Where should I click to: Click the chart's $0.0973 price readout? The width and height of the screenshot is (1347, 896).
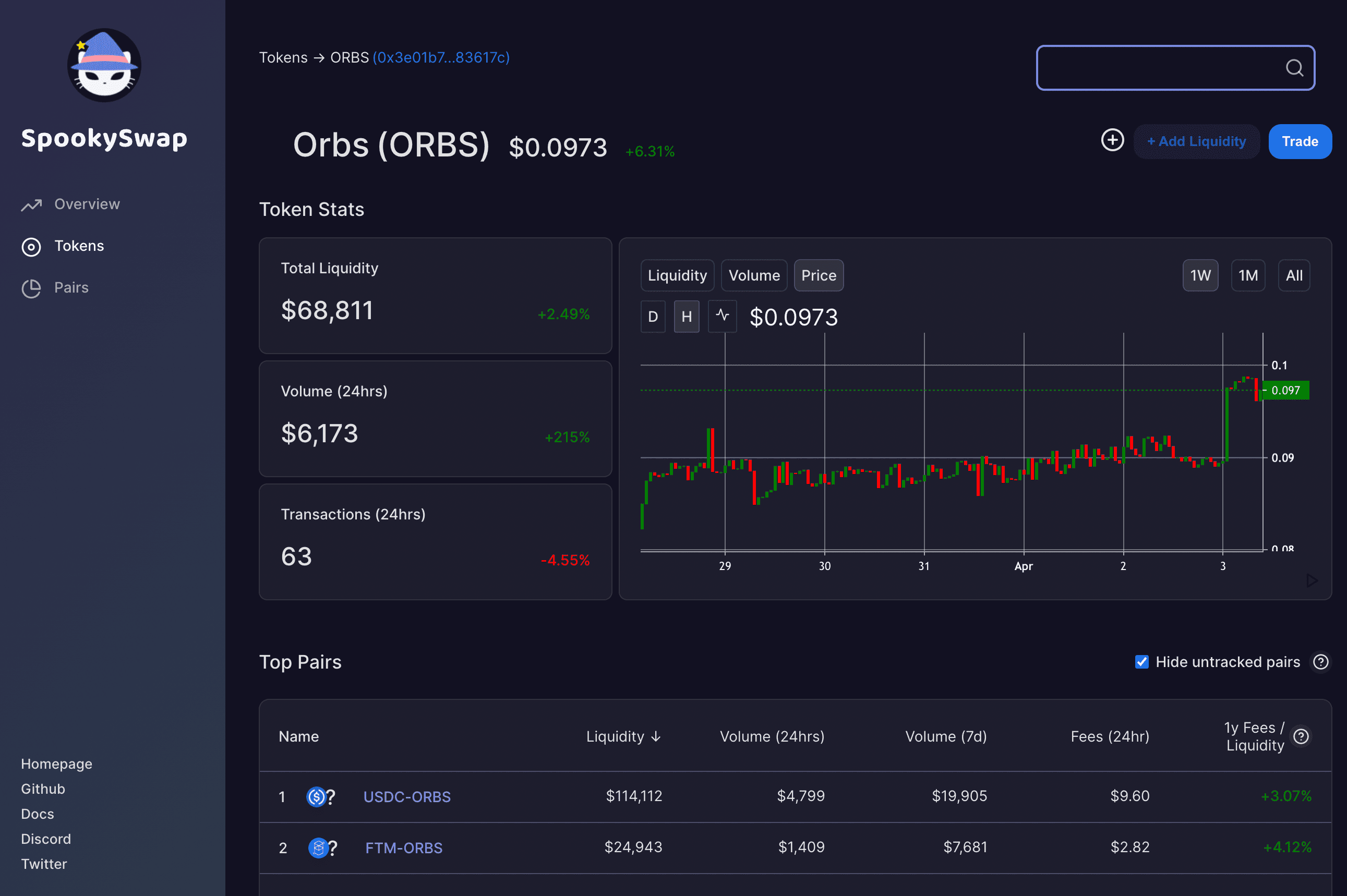(794, 317)
